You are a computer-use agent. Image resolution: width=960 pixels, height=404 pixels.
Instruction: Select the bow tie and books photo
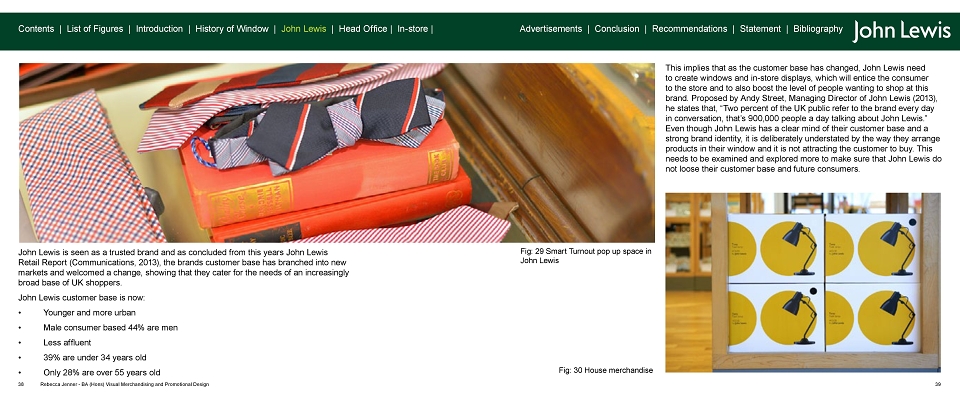pyautogui.click(x=337, y=153)
